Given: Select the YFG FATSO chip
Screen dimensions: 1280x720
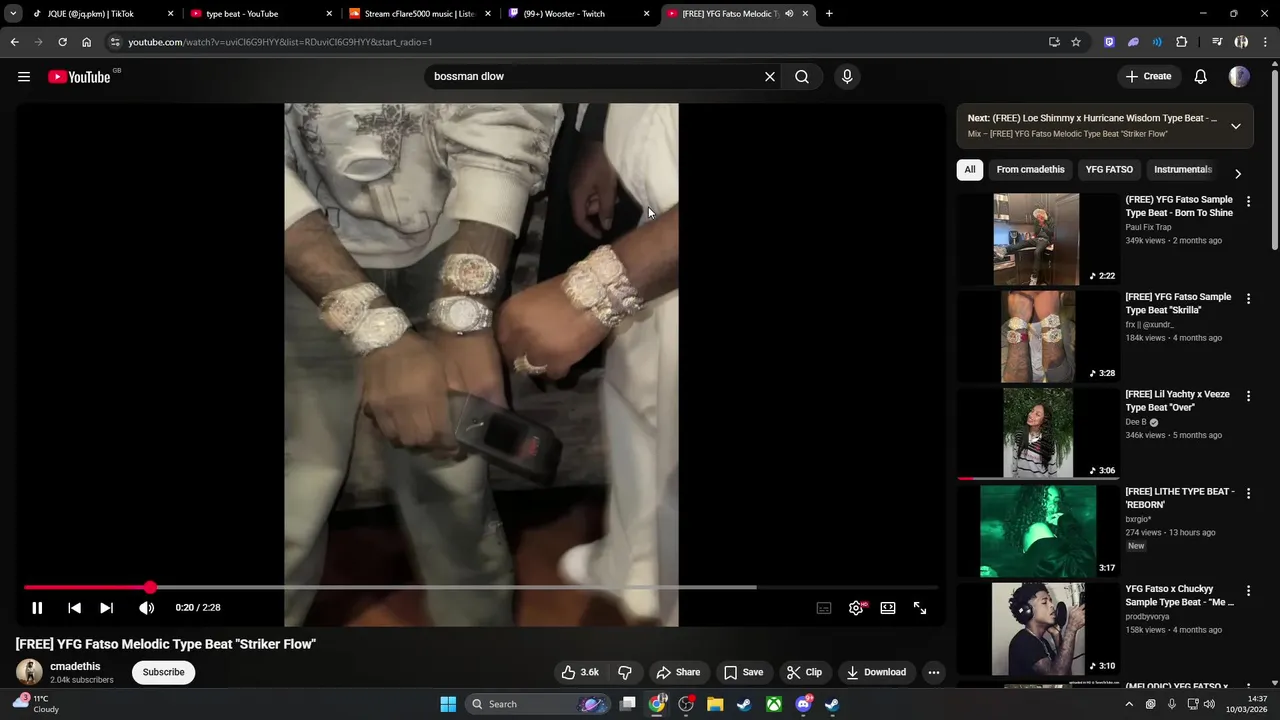Looking at the screenshot, I should point(1109,170).
